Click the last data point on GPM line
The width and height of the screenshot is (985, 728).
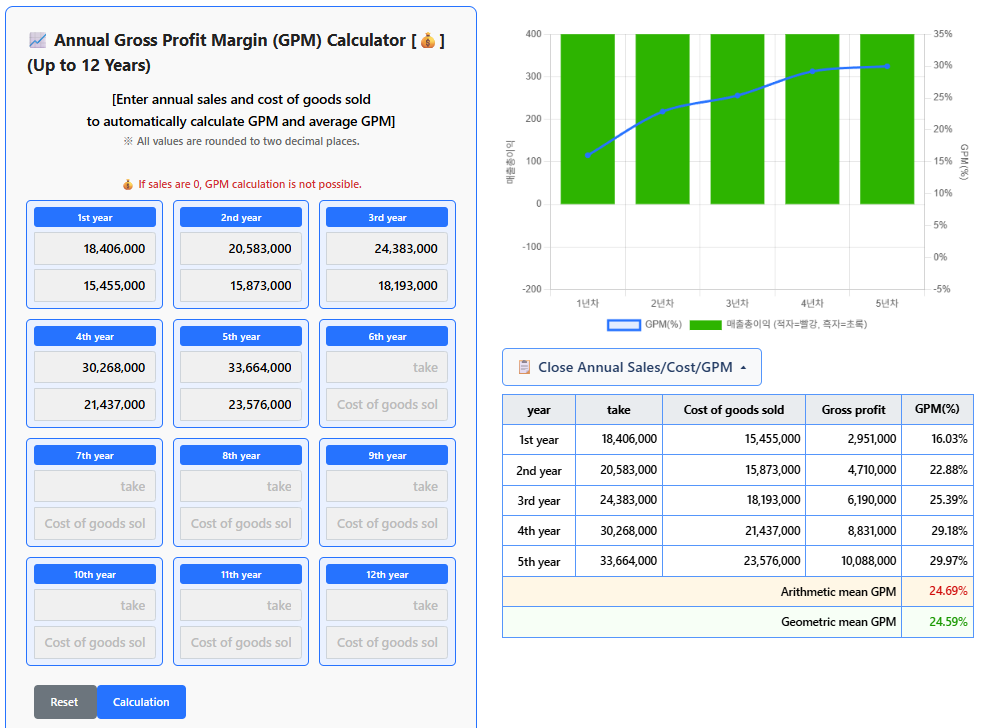tap(887, 66)
